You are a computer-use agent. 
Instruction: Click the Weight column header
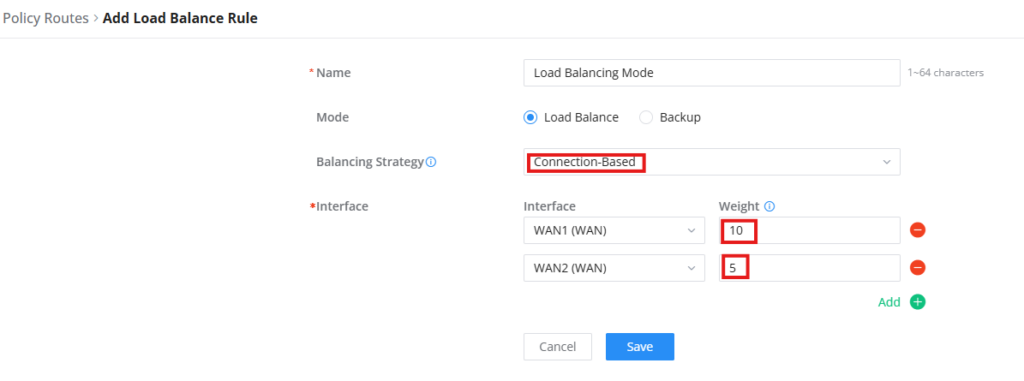tap(739, 207)
